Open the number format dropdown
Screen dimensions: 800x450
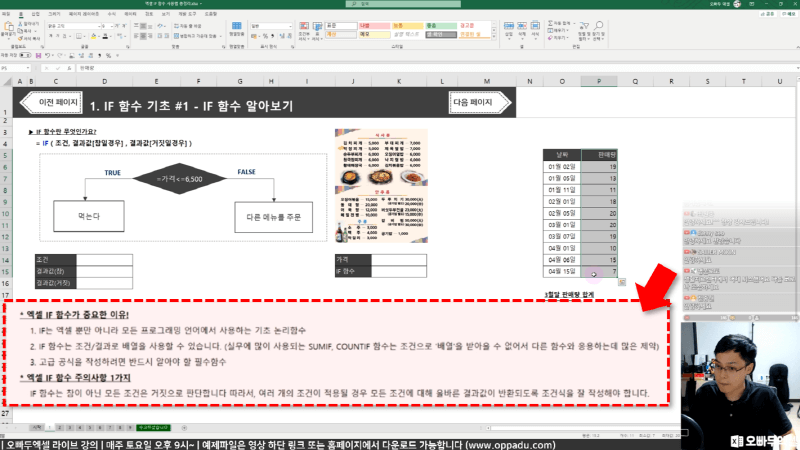[x=290, y=26]
